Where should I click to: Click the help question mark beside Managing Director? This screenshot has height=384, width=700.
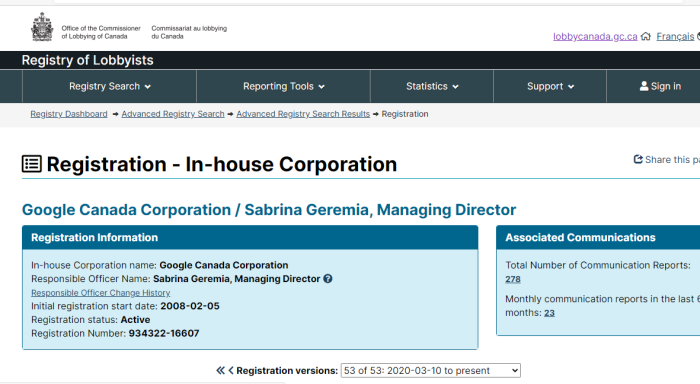[x=328, y=279]
